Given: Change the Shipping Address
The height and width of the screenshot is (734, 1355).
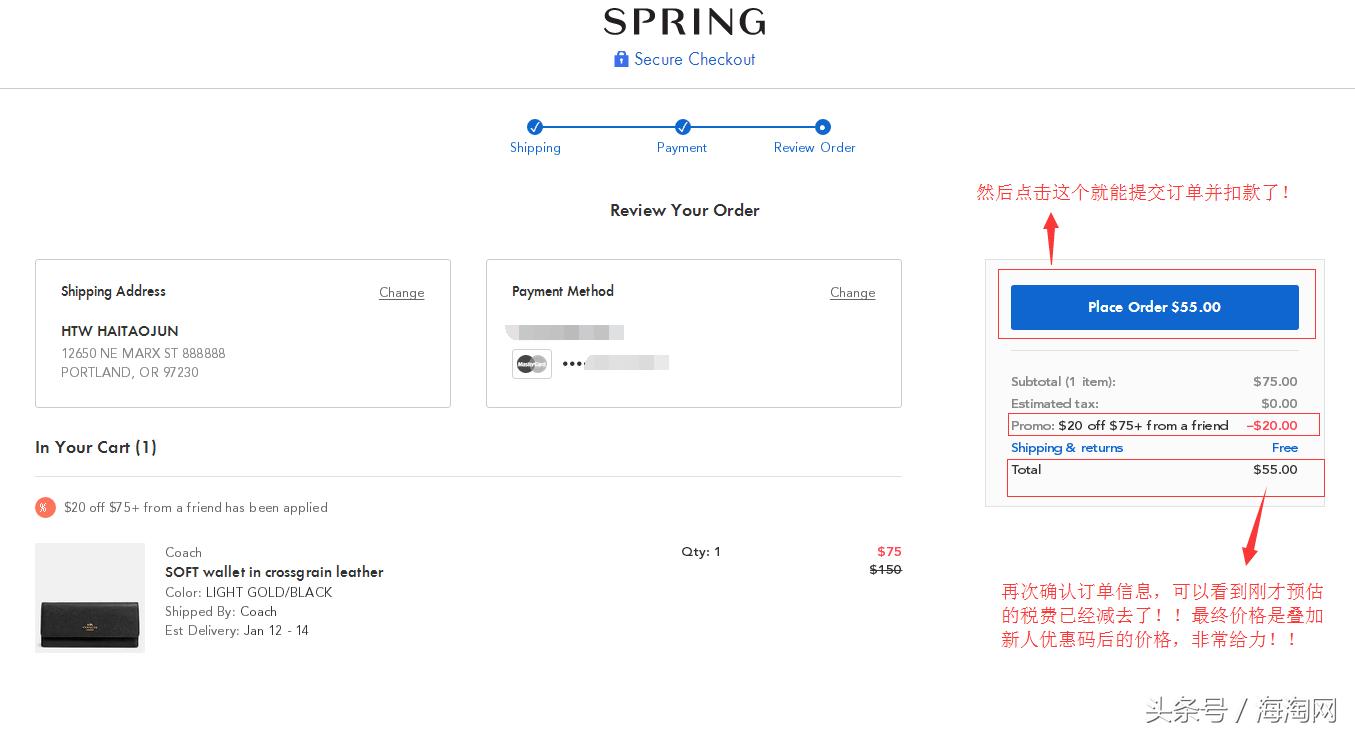Looking at the screenshot, I should 402,293.
